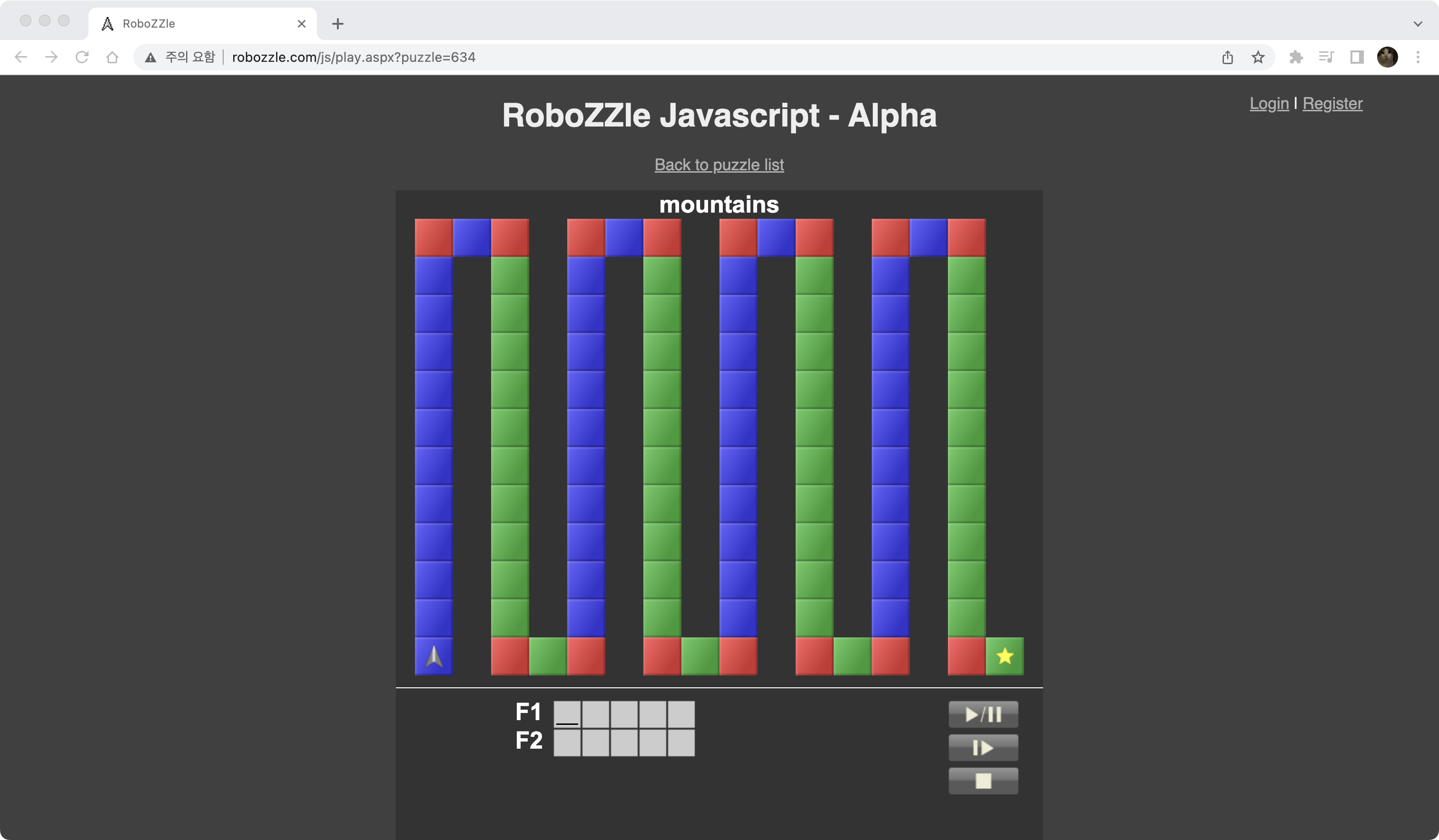Share this page via share icon
This screenshot has height=840, width=1439.
[x=1227, y=57]
